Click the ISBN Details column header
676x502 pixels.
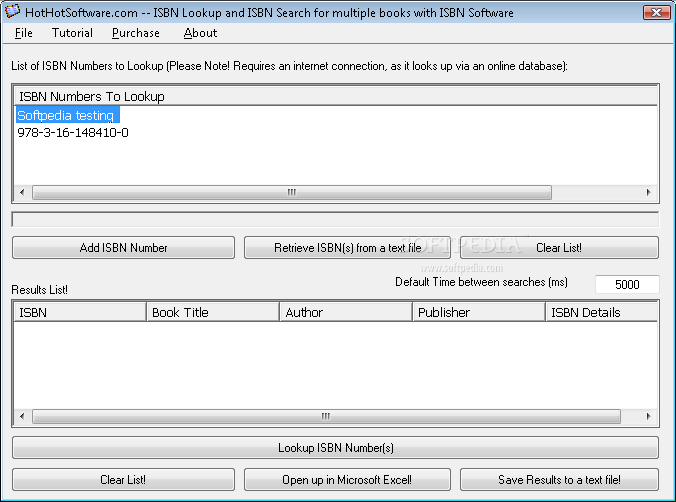pos(601,312)
